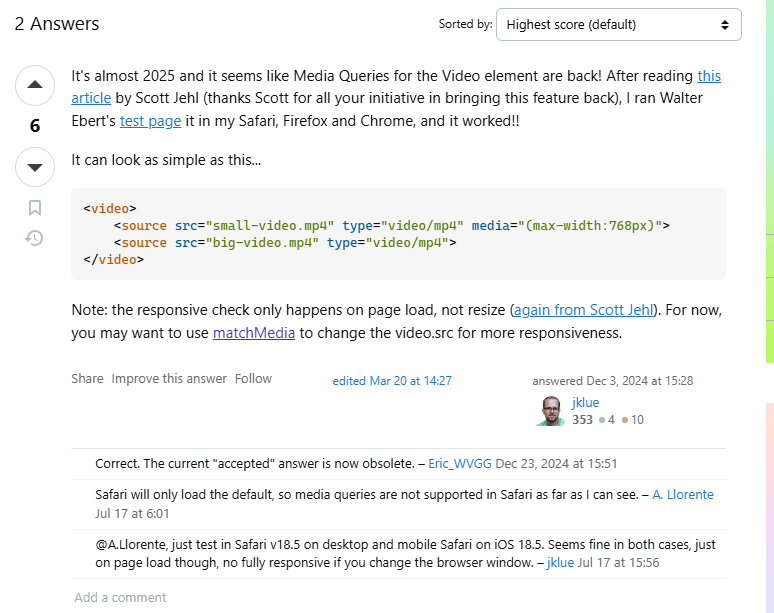Click 'Add a comment'
Screen dimensions: 774x613
(120, 598)
